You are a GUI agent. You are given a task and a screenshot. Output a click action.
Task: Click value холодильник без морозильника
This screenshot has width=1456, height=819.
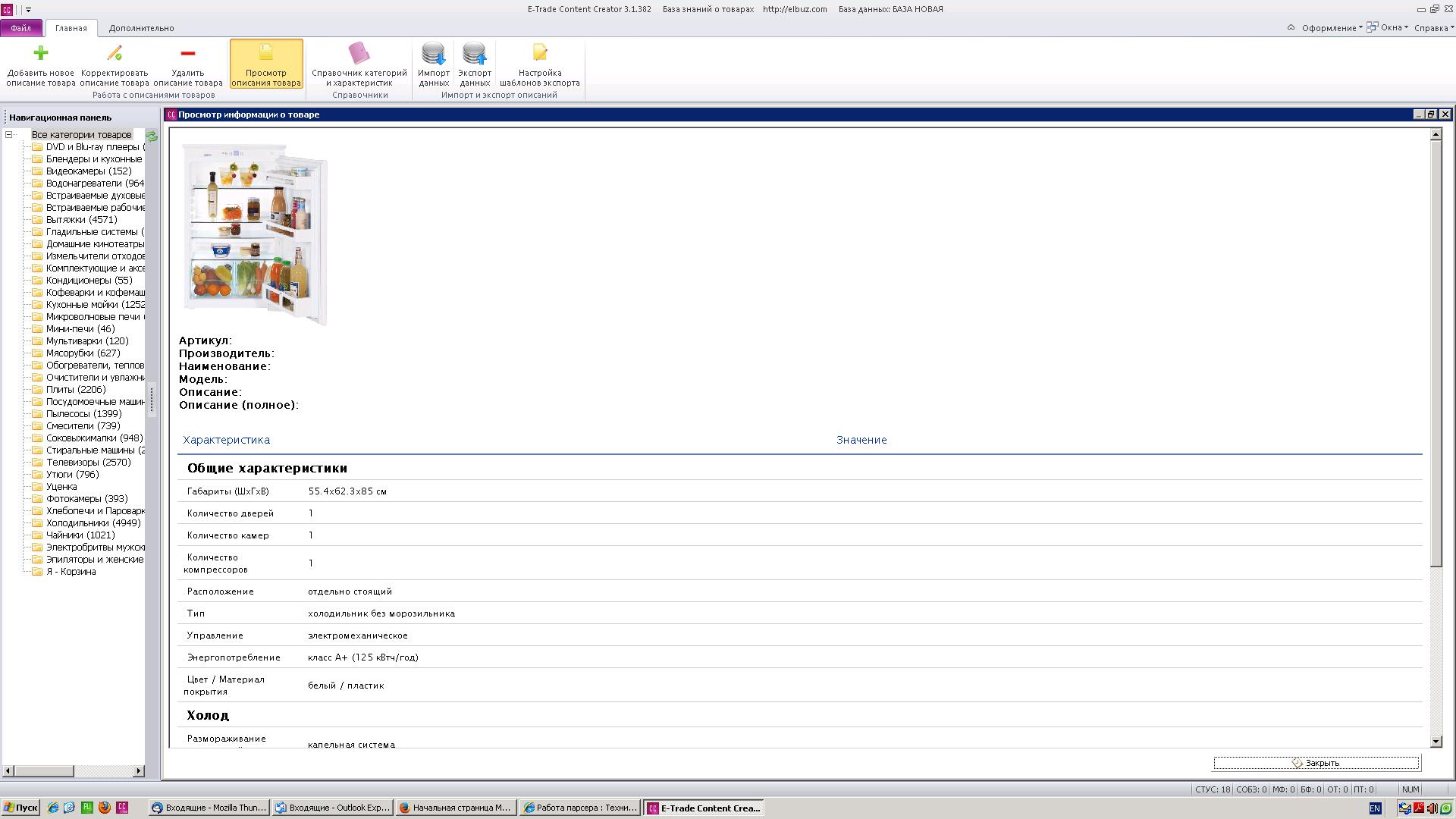381,613
